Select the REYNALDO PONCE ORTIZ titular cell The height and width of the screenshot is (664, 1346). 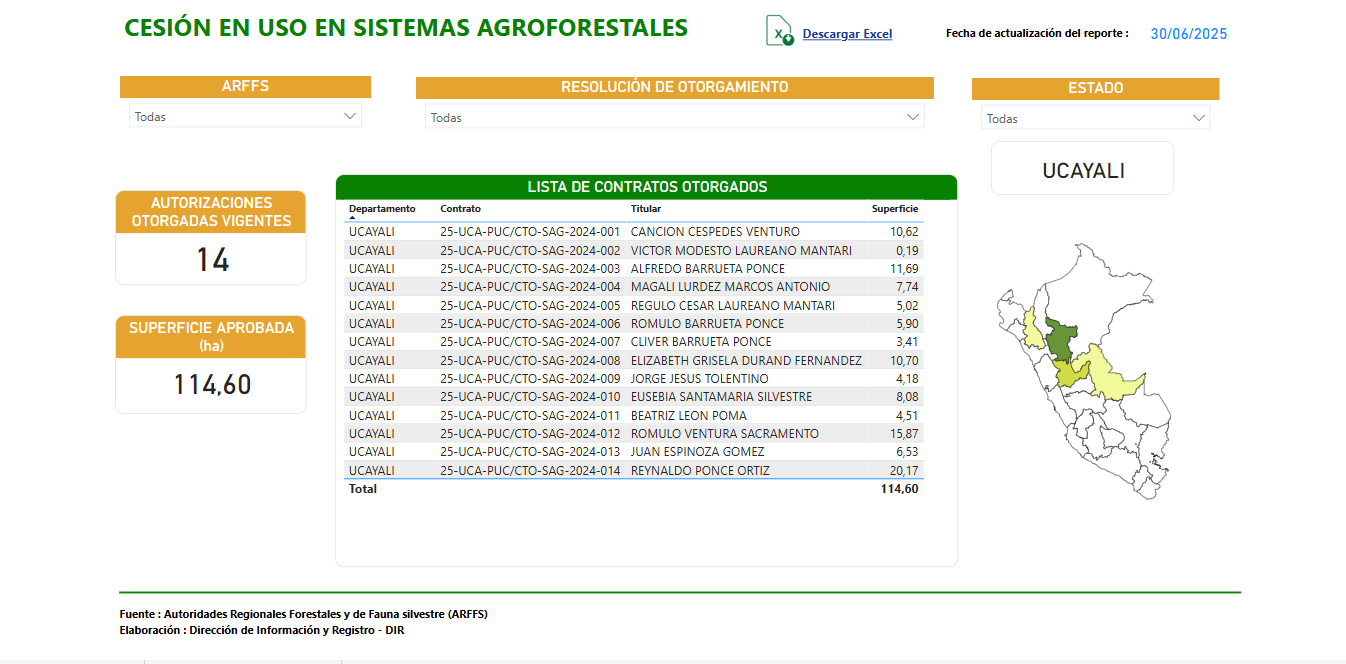tap(700, 471)
